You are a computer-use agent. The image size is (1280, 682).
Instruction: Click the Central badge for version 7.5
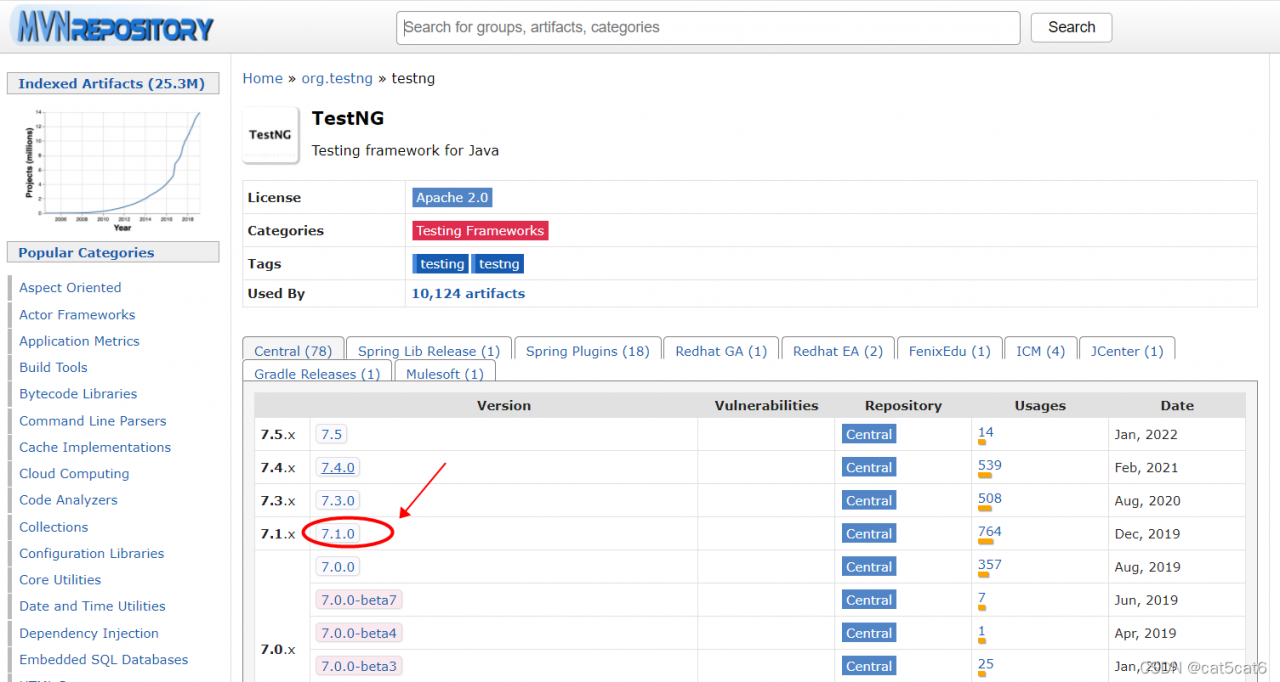(868, 434)
